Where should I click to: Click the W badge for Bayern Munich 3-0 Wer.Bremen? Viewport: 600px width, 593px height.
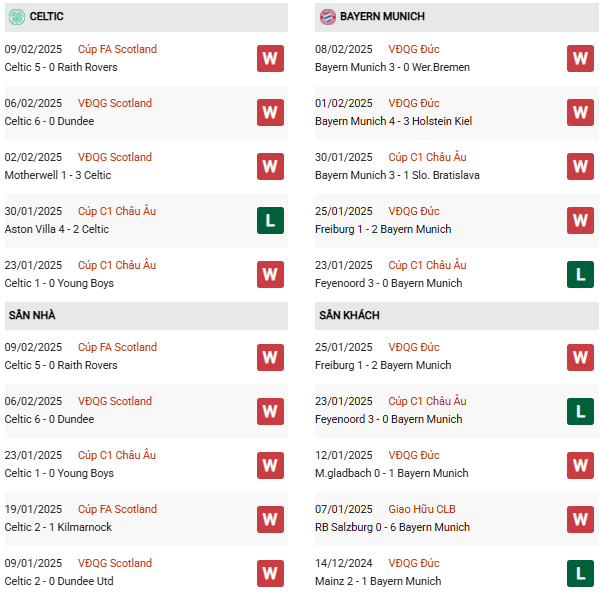point(580,58)
